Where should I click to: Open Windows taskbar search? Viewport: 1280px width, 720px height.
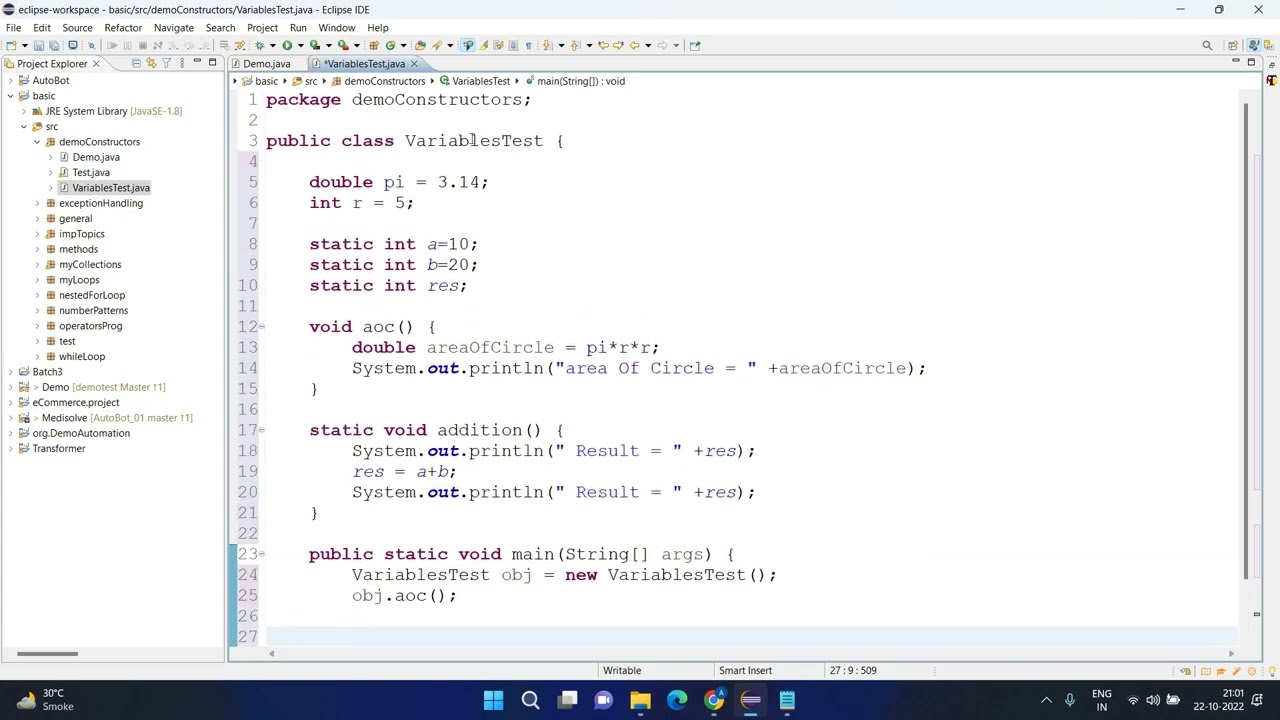(530, 700)
